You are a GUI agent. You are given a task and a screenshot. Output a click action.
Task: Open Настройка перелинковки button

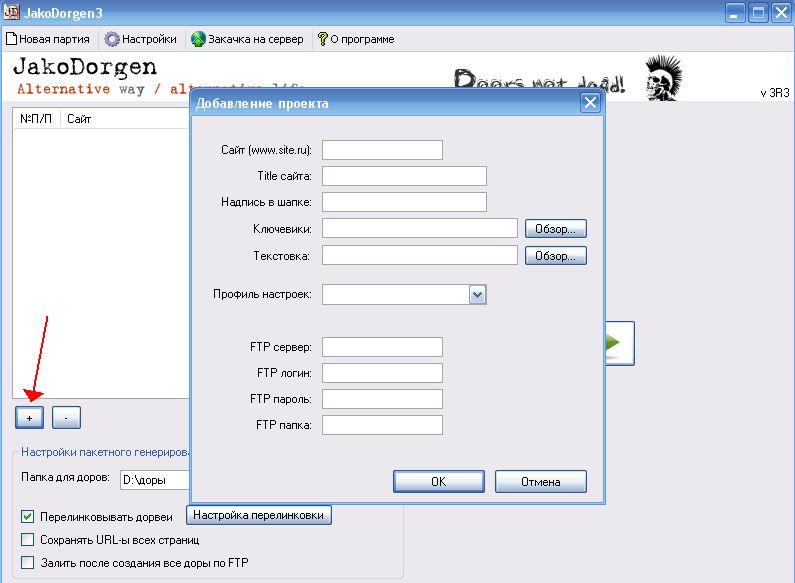pos(259,515)
